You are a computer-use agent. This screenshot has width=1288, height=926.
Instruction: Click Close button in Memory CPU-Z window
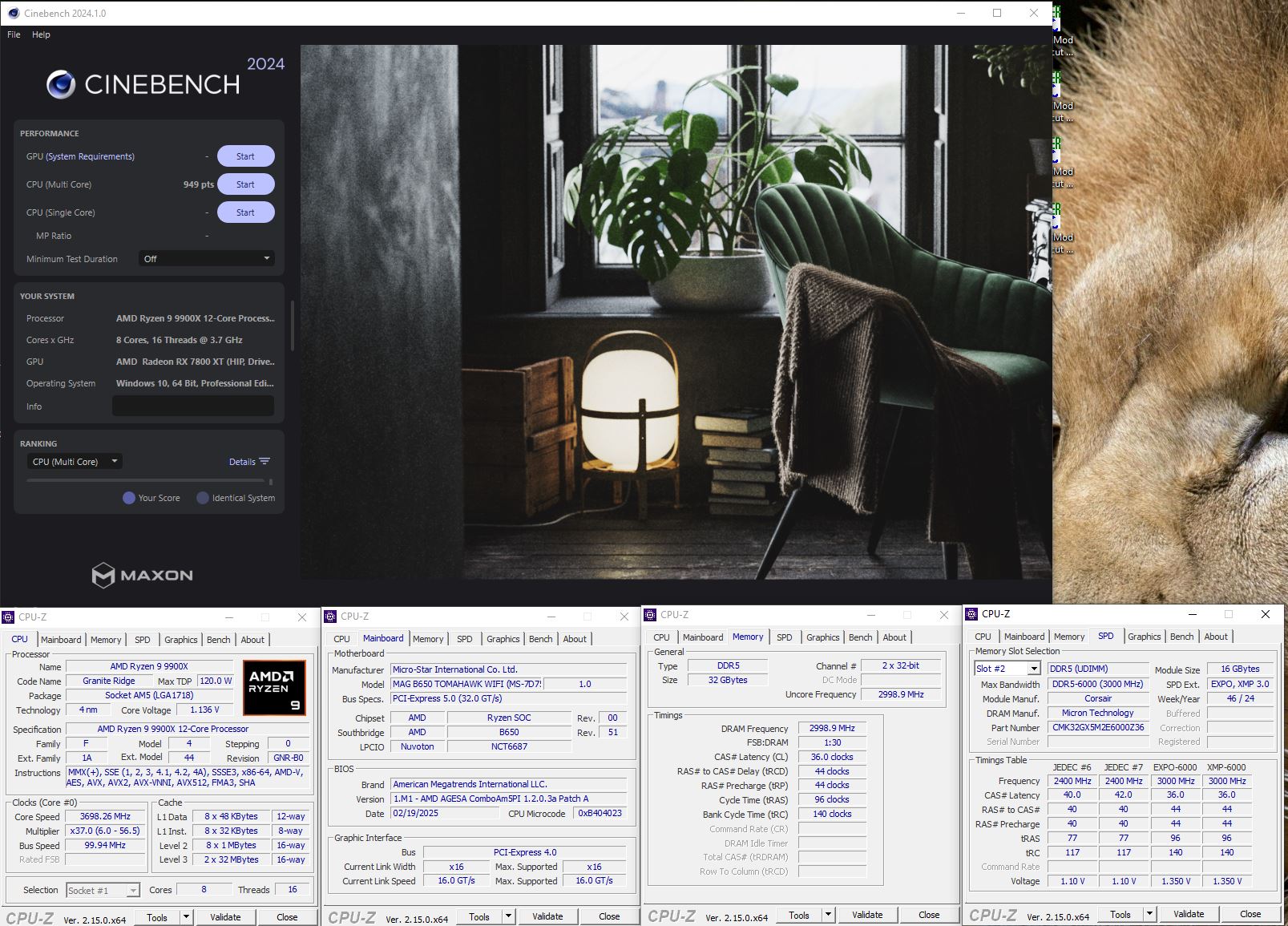(x=929, y=915)
